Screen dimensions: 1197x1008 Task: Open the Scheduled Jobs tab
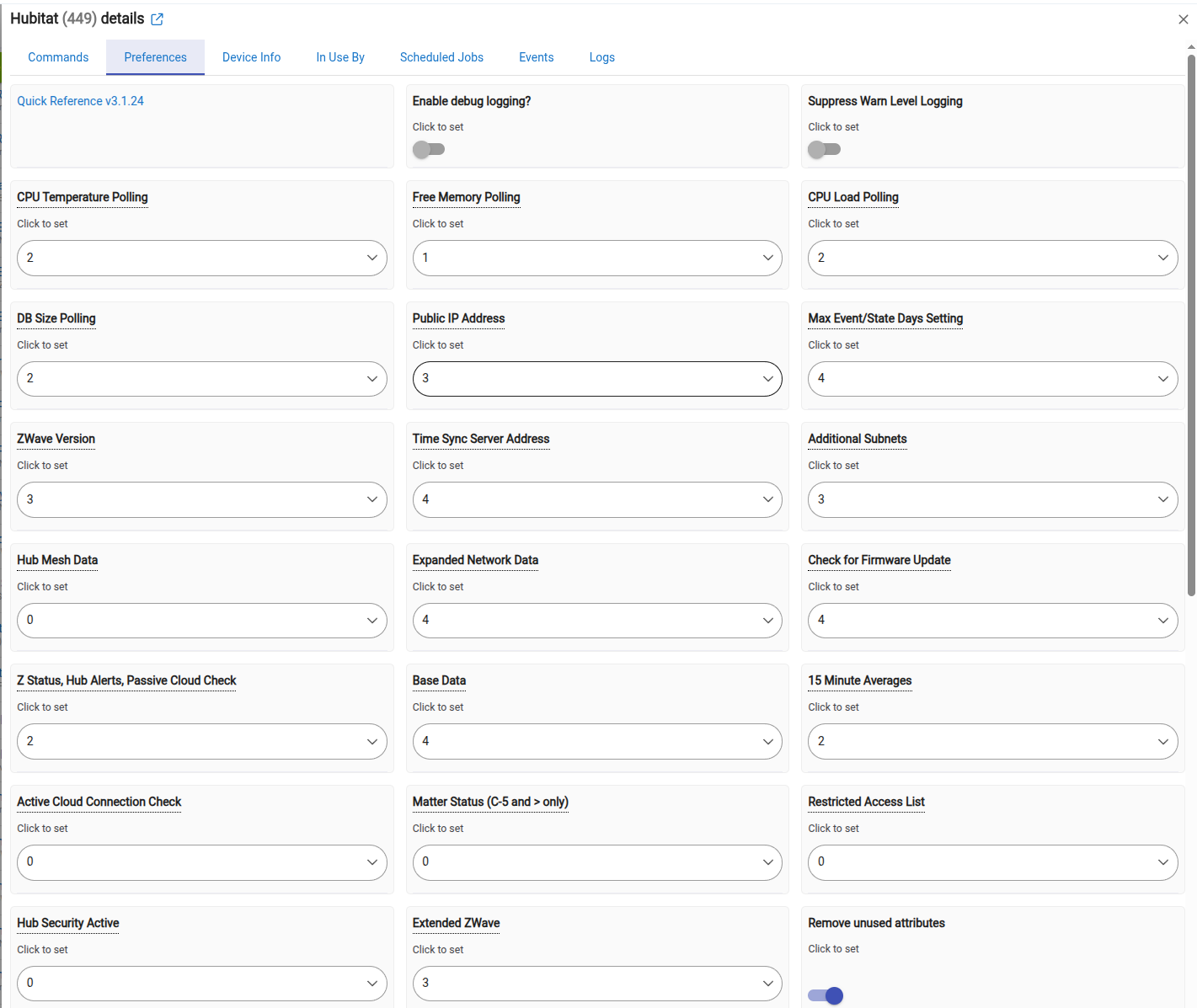click(441, 57)
